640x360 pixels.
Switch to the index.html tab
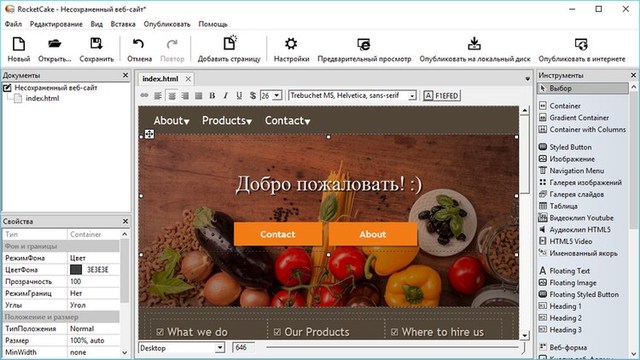160,79
